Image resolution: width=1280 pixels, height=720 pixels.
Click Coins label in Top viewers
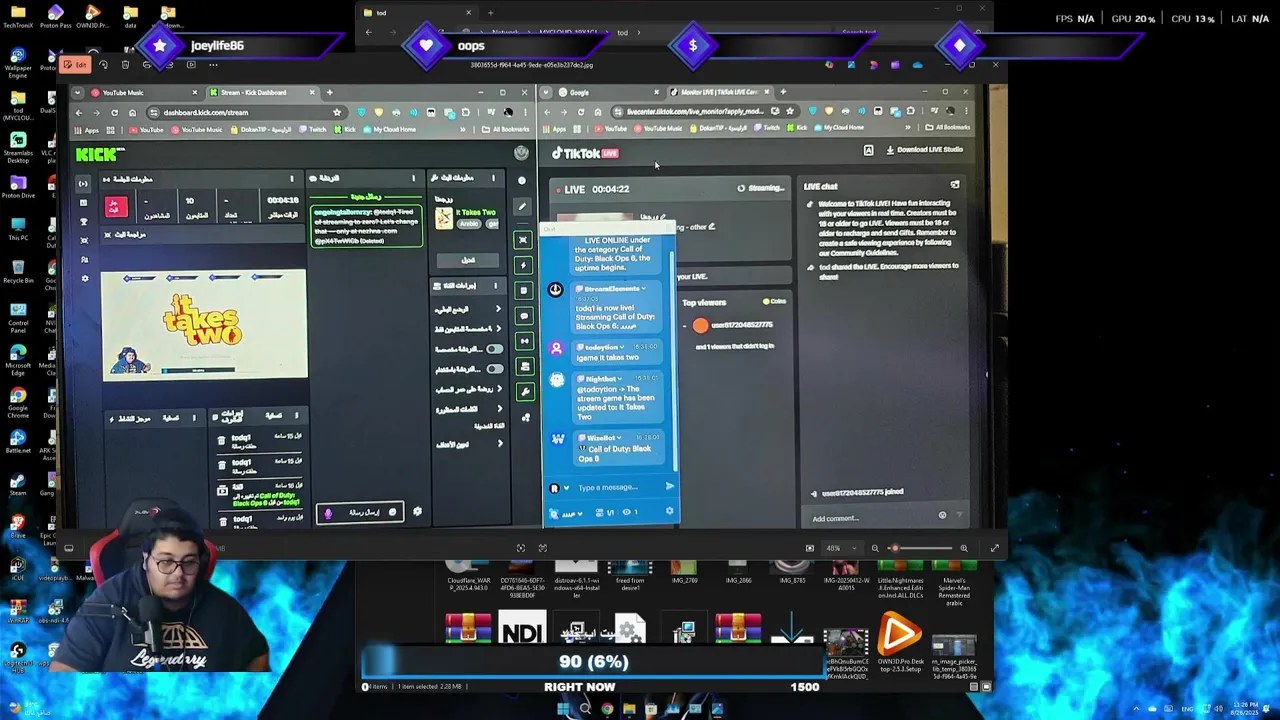click(775, 302)
